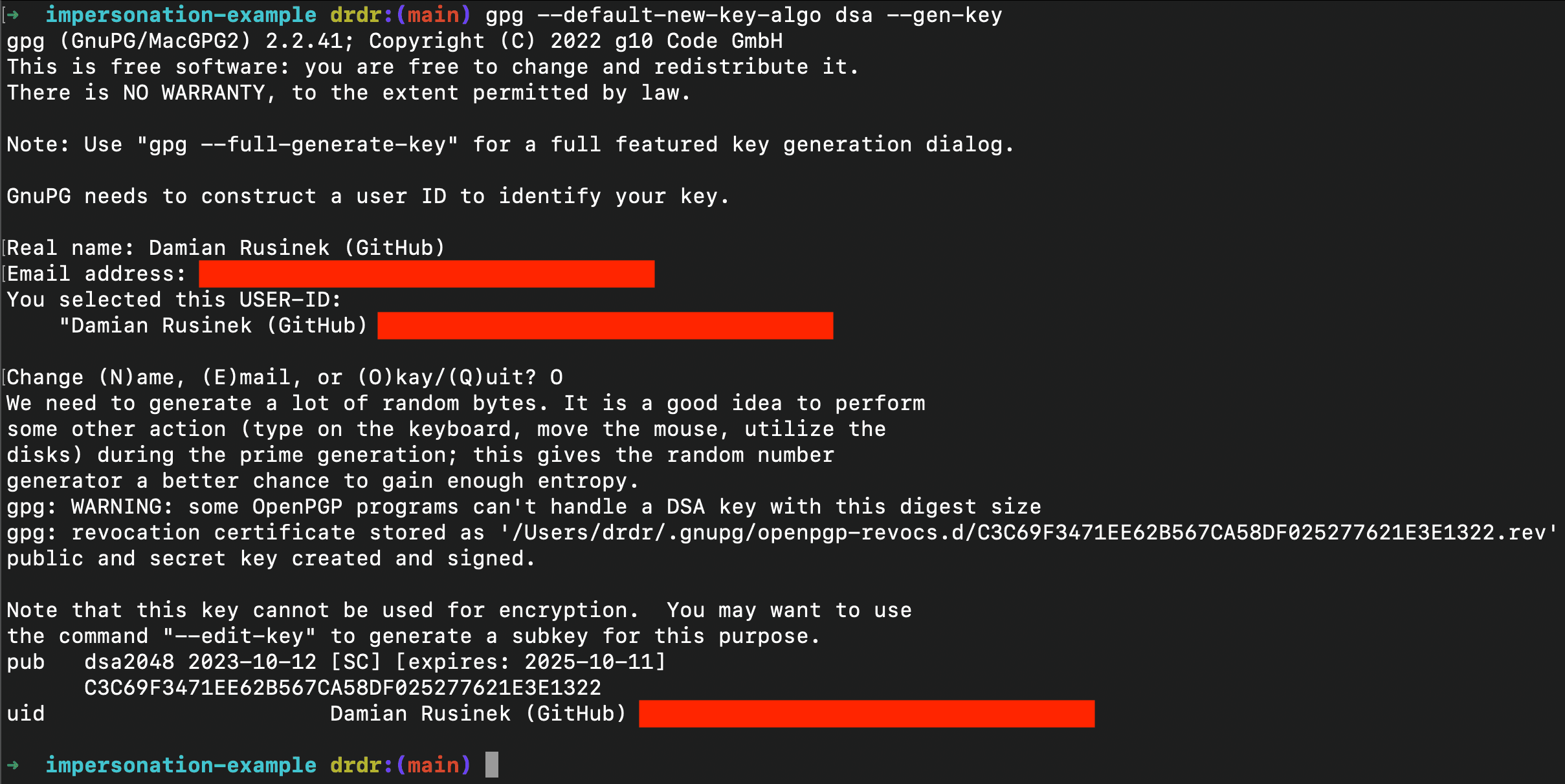Click the "gpg --full-generate-key" note text
Screen dimensions: 1565x784
pos(297,144)
